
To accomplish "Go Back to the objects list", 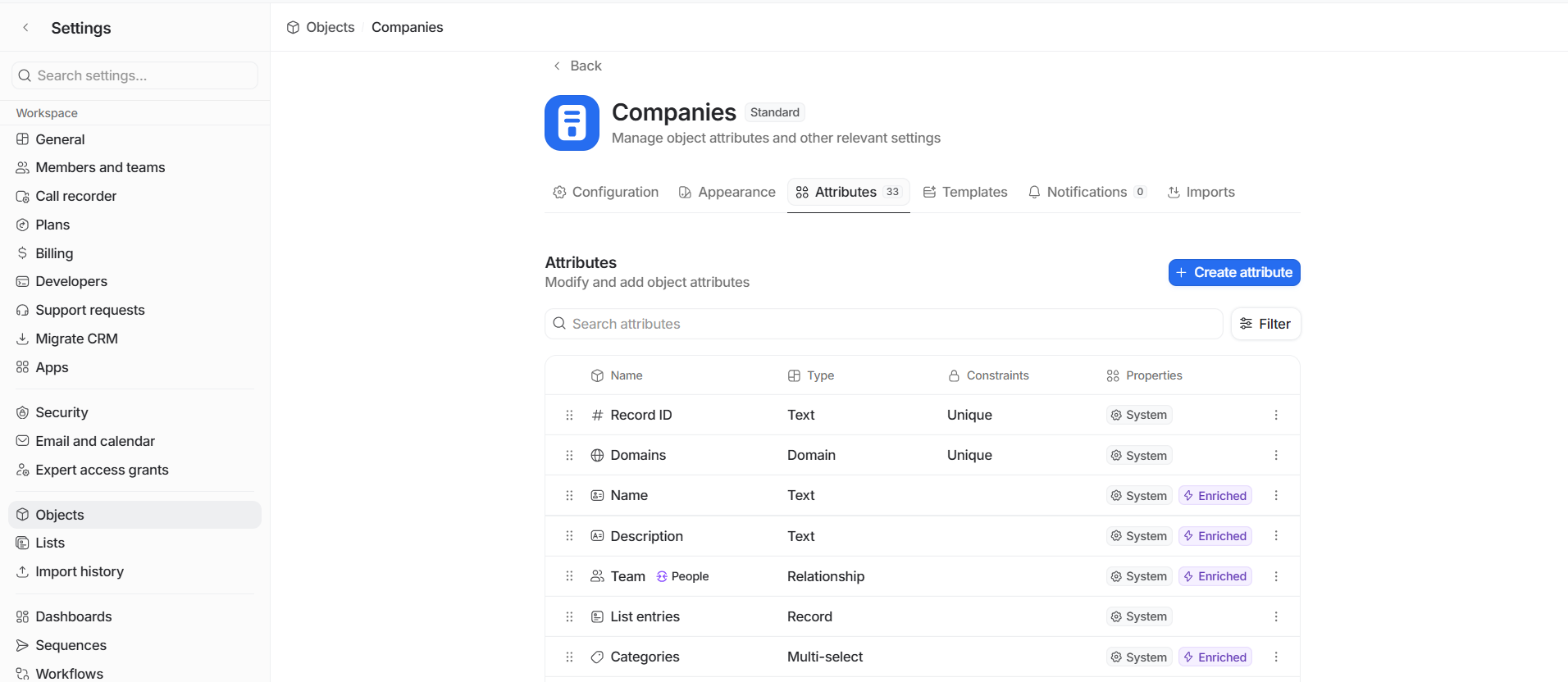I will tap(577, 66).
